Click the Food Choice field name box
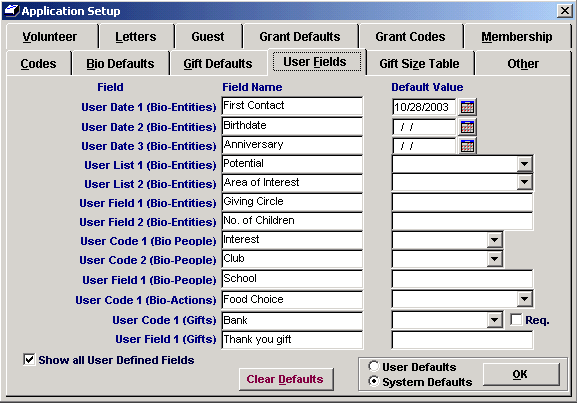The height and width of the screenshot is (403, 577). [x=292, y=300]
